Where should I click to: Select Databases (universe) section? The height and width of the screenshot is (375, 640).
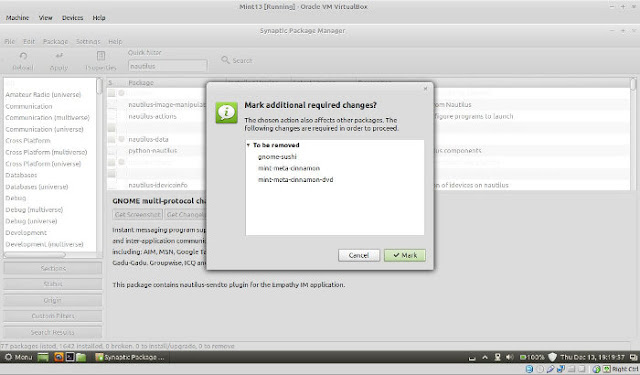click(x=37, y=187)
